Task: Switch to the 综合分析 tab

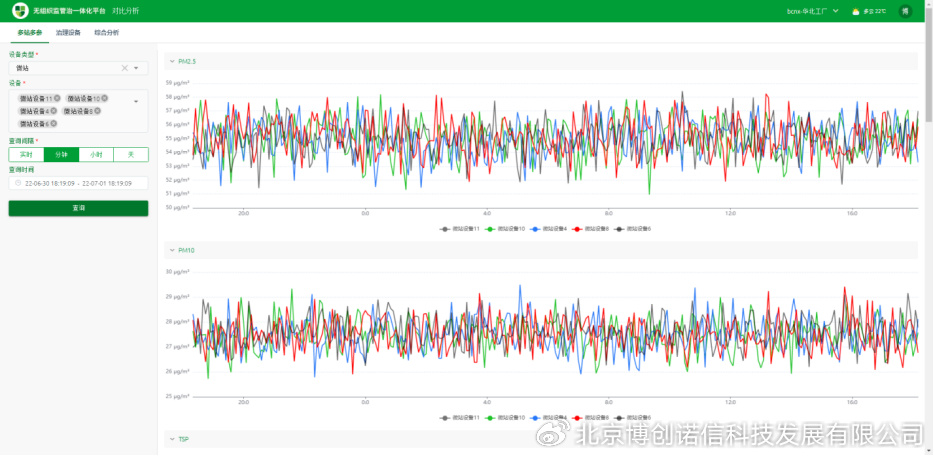Action: [x=106, y=33]
